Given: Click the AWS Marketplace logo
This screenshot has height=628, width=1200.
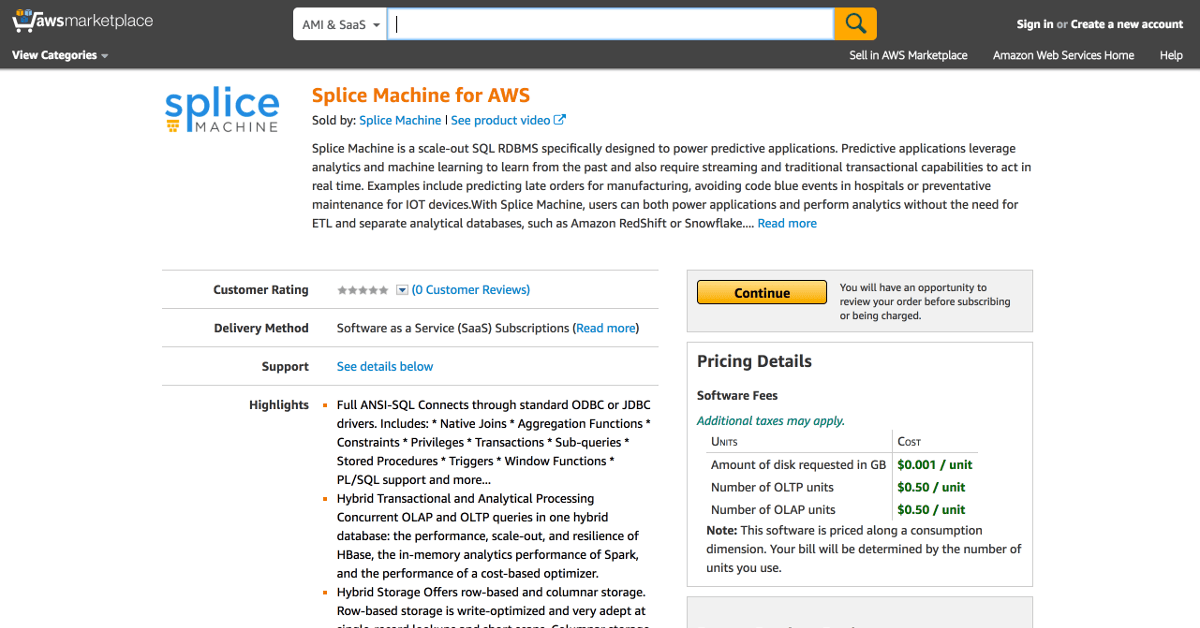Looking at the screenshot, I should point(83,23).
